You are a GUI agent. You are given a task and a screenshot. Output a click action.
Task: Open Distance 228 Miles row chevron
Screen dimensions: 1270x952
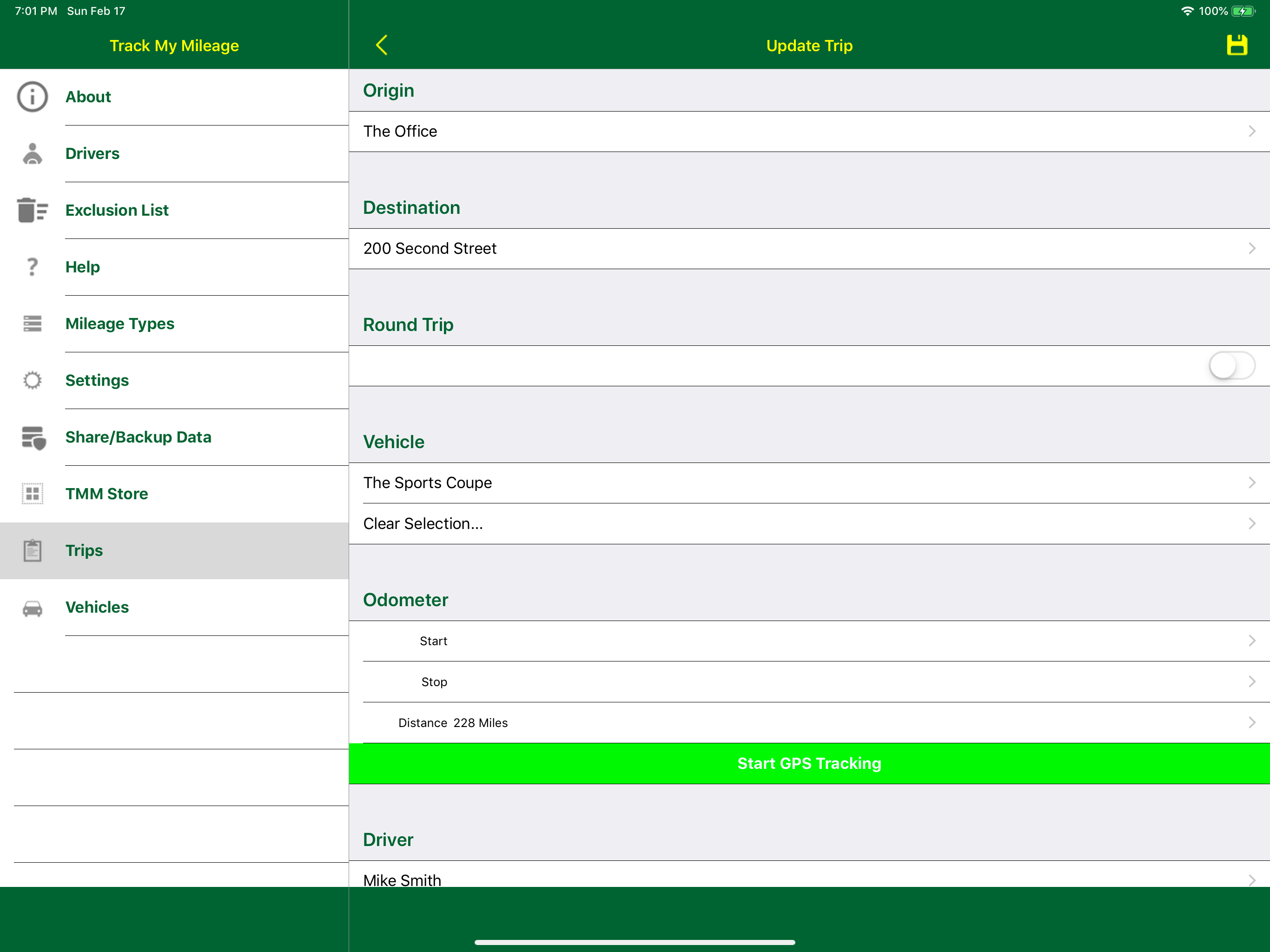tap(1252, 722)
